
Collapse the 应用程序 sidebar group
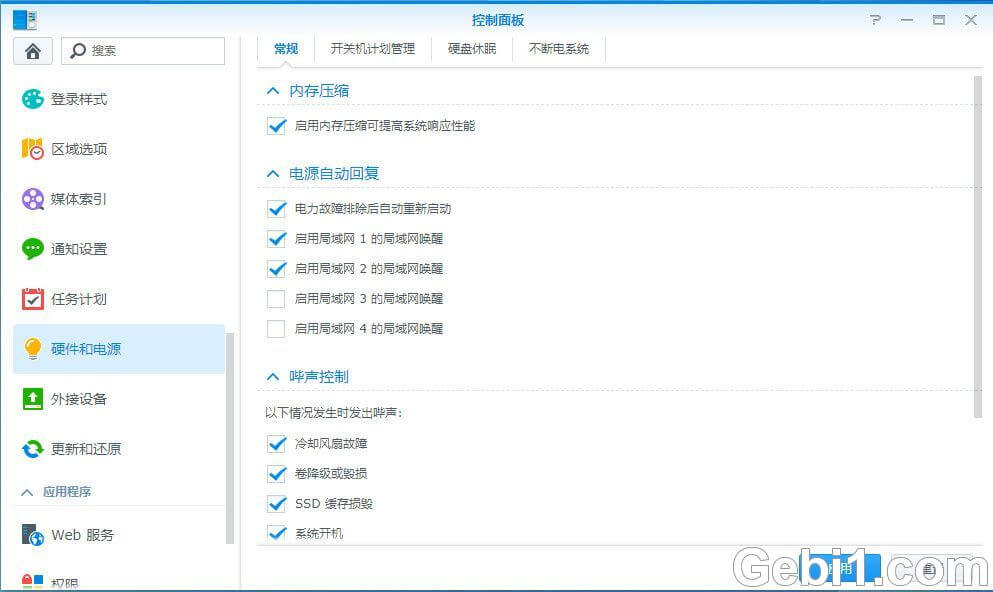[x=27, y=492]
